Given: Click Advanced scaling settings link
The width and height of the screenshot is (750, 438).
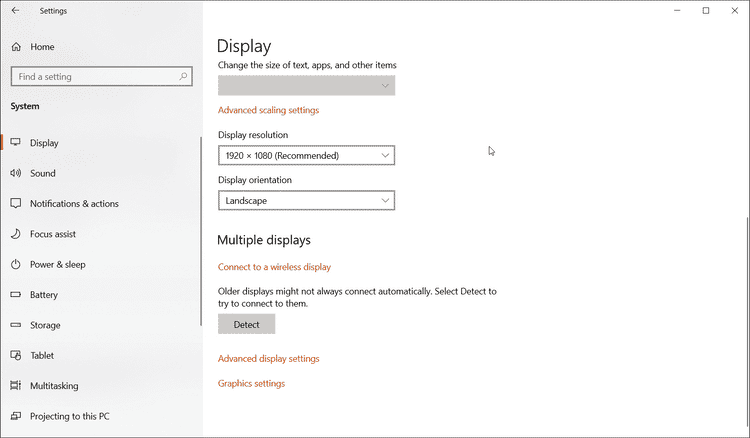Looking at the screenshot, I should [268, 110].
